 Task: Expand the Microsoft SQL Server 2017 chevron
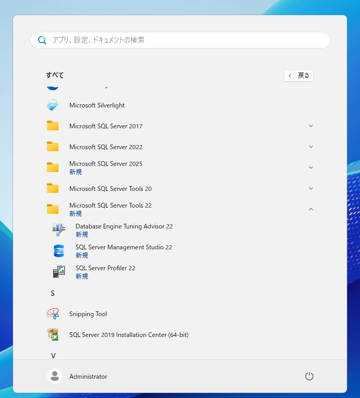(x=311, y=126)
